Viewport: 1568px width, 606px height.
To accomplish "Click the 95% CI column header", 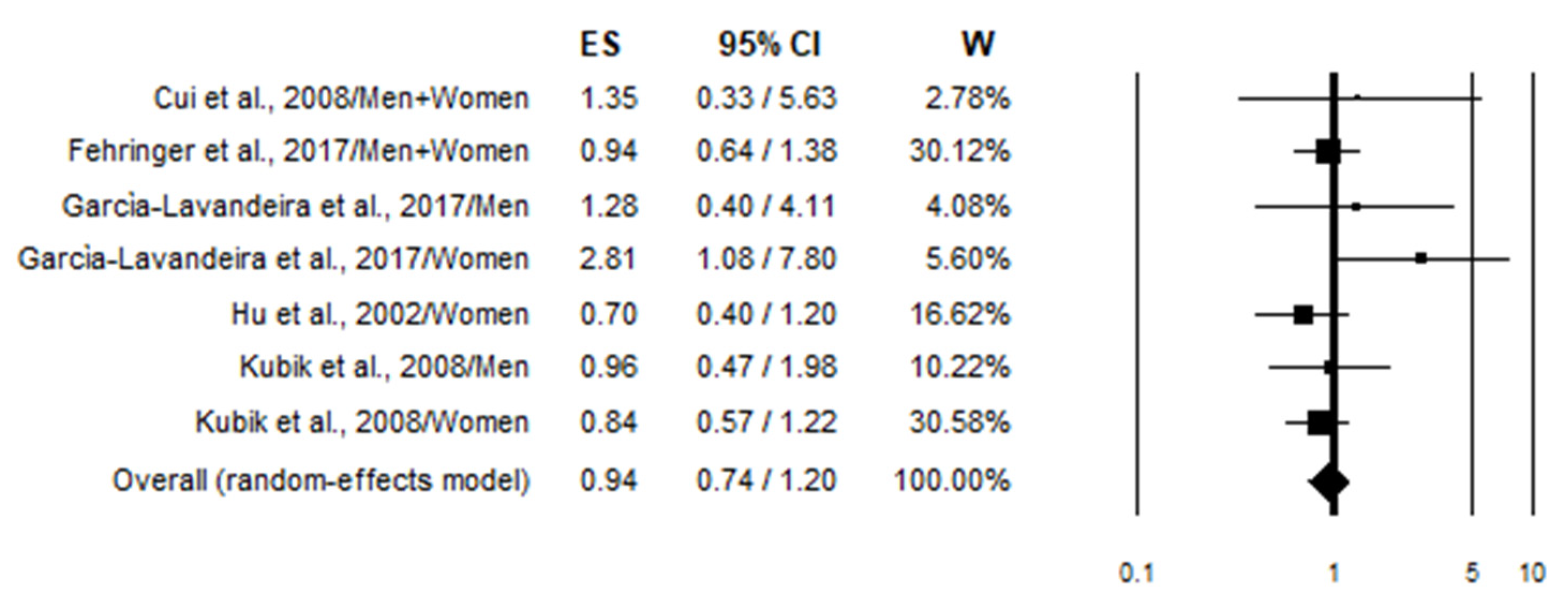I will [770, 45].
